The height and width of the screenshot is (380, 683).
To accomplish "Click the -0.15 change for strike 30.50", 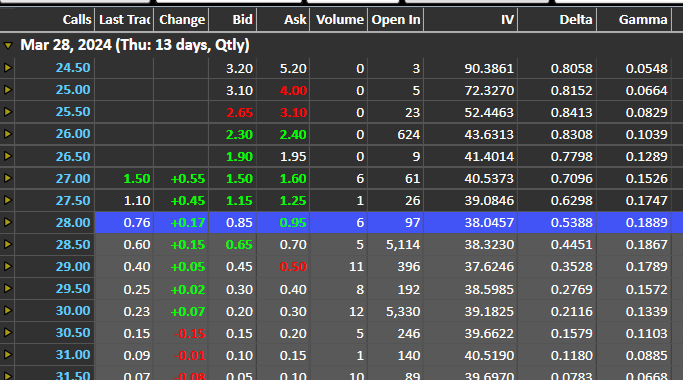I will coord(189,334).
